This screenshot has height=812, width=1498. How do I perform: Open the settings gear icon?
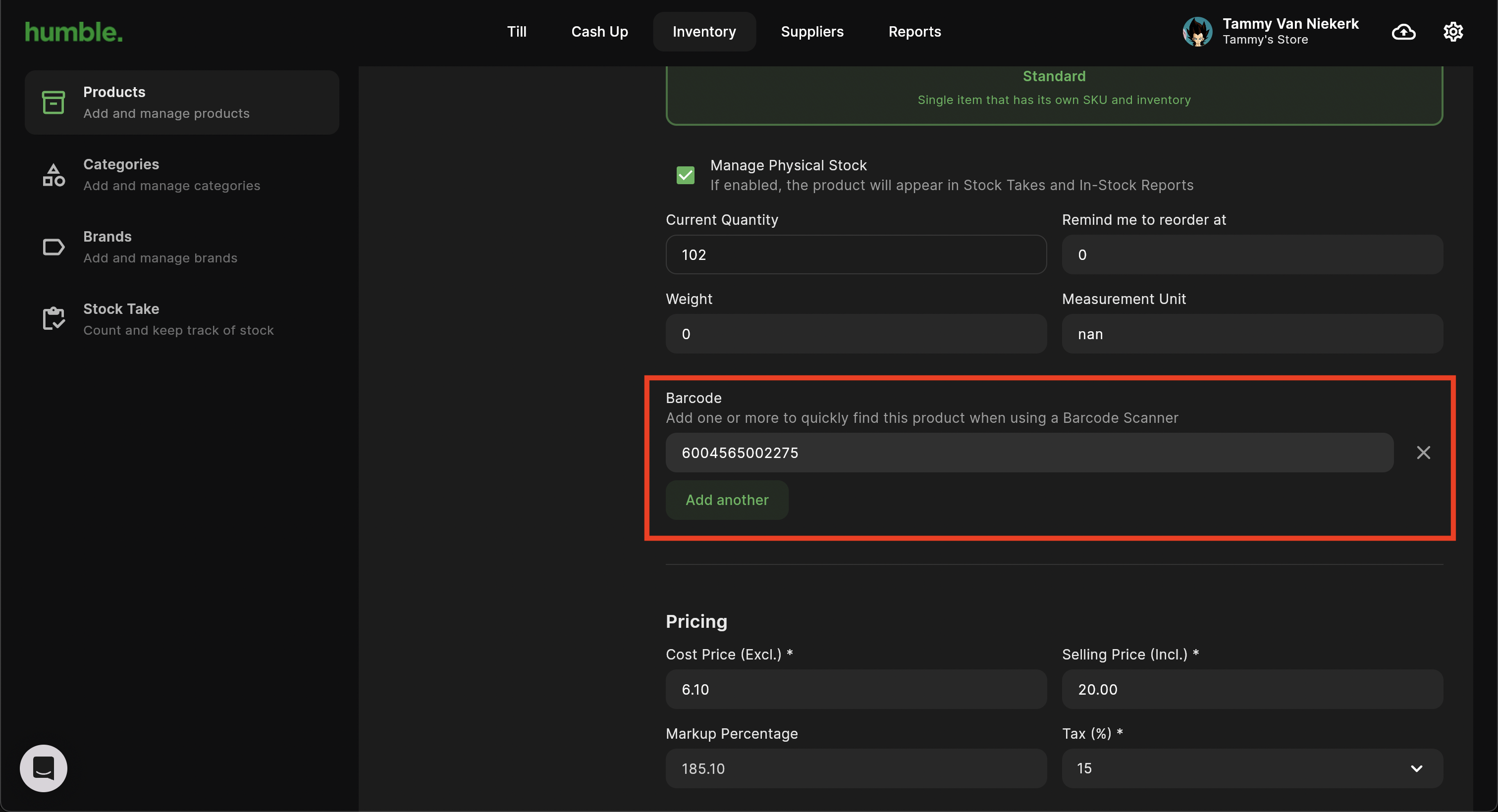coord(1452,31)
